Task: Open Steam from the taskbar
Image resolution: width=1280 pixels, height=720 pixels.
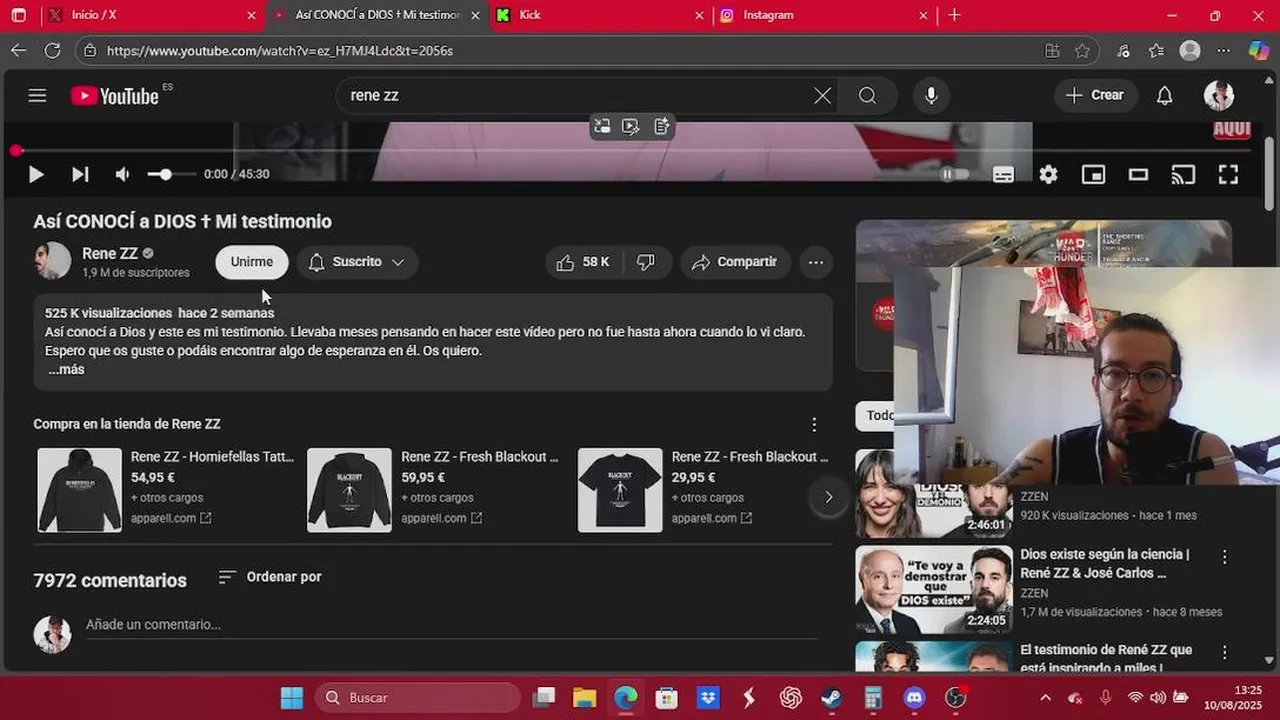Action: (831, 697)
